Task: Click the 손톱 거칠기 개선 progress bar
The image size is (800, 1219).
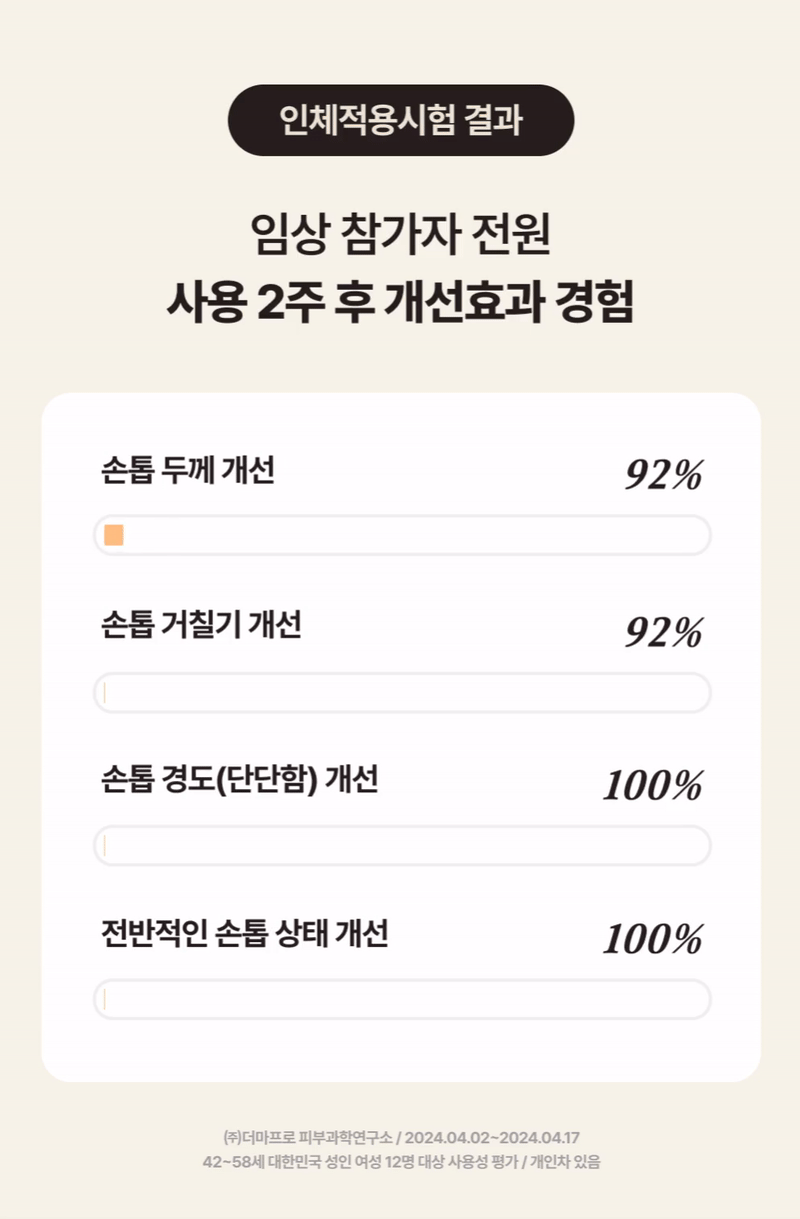Action: pos(402,693)
